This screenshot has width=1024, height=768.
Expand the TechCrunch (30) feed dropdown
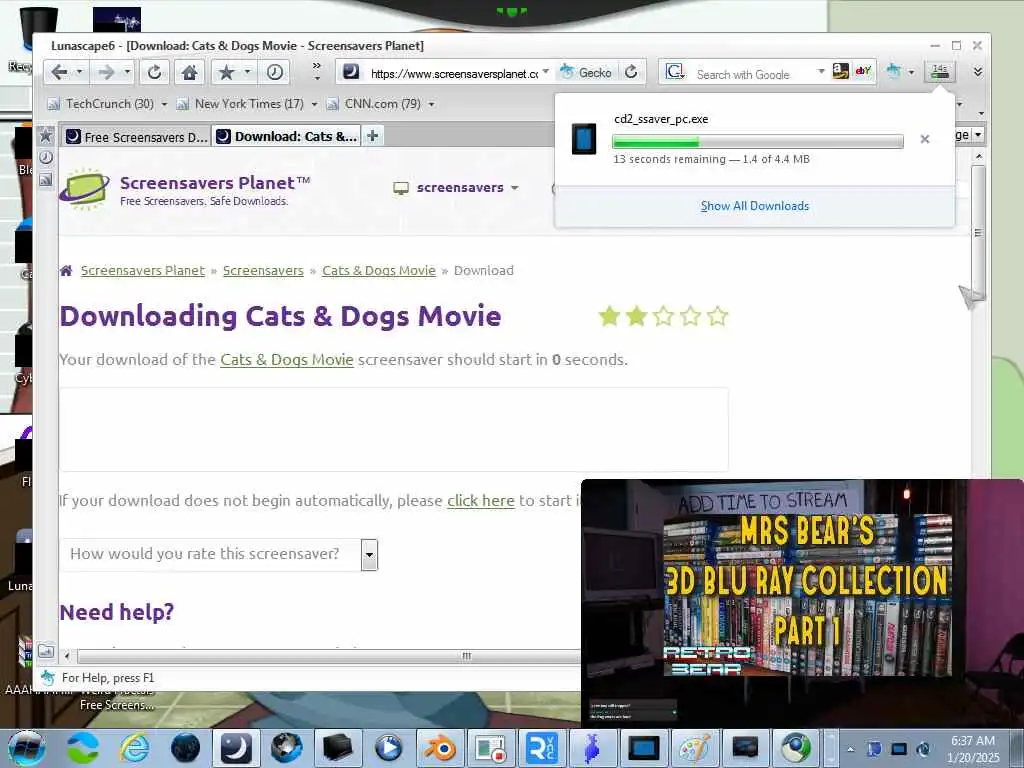tap(164, 104)
